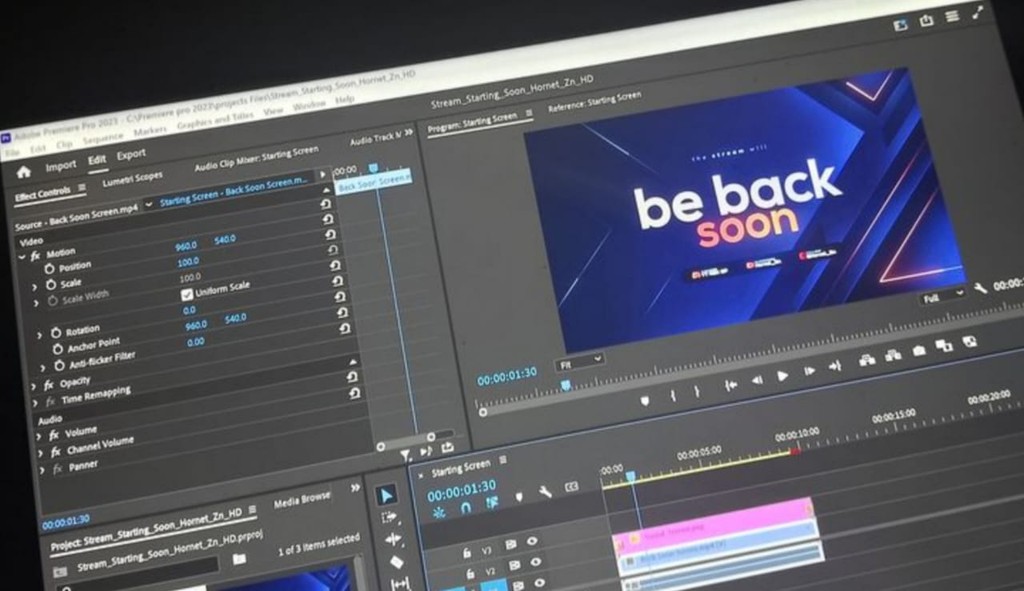The width and height of the screenshot is (1024, 591).
Task: Go to In point in Program monitor
Action: [731, 385]
